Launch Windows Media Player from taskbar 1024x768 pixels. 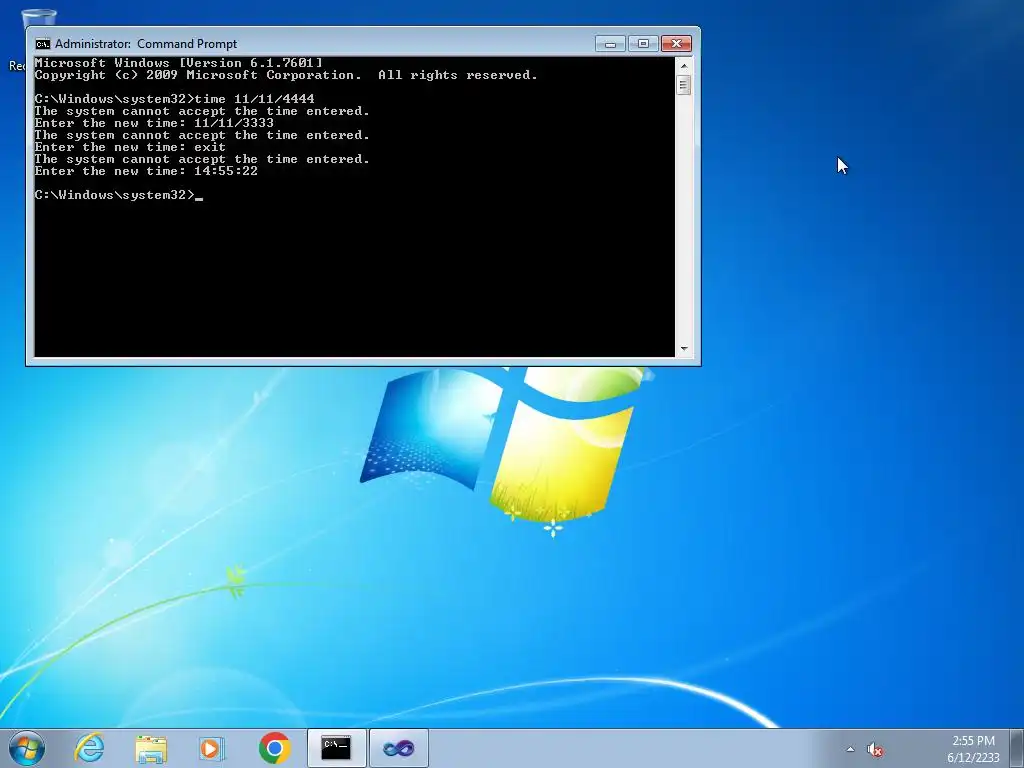coord(212,748)
